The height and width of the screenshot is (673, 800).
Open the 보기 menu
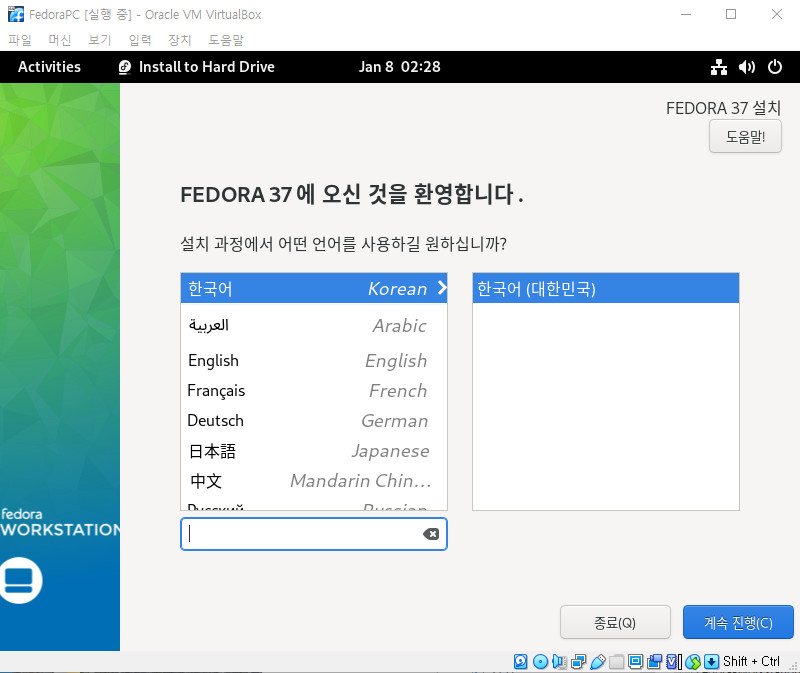pyautogui.click(x=99, y=40)
